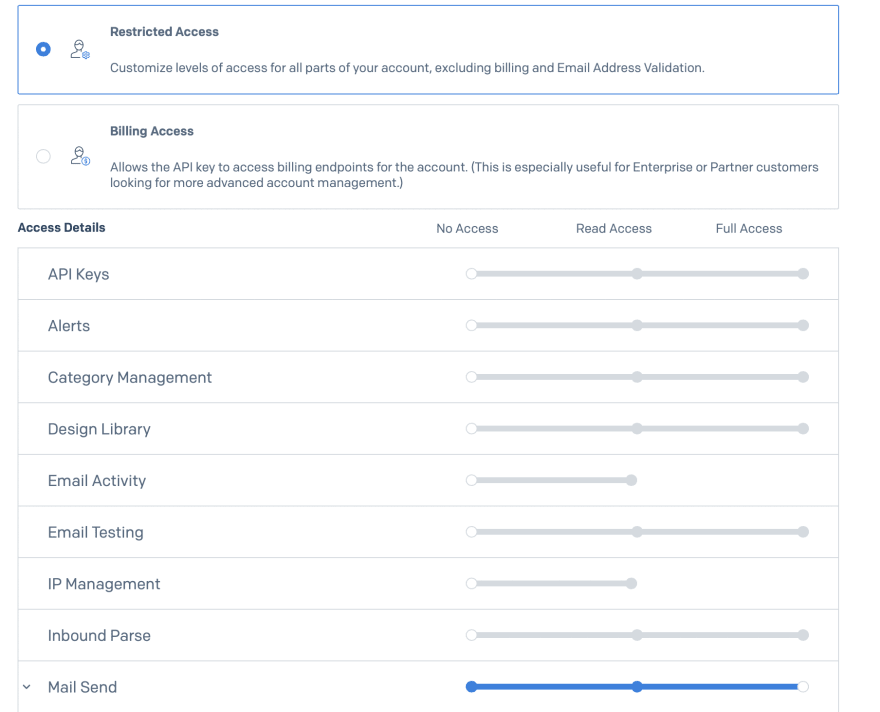Click the Billing Access title
Screen dimensions: 880x712
pyautogui.click(x=152, y=131)
